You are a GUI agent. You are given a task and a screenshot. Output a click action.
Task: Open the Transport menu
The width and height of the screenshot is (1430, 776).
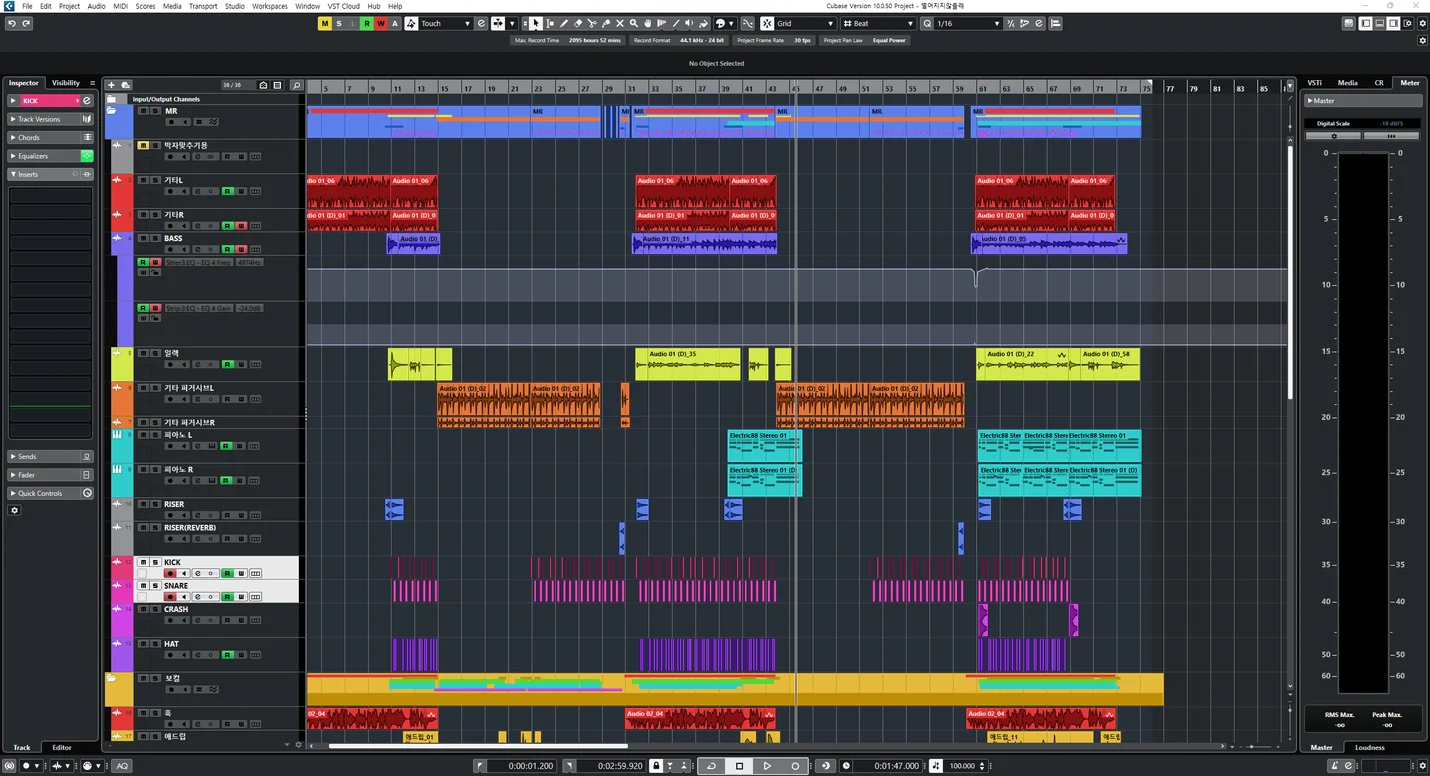point(203,6)
